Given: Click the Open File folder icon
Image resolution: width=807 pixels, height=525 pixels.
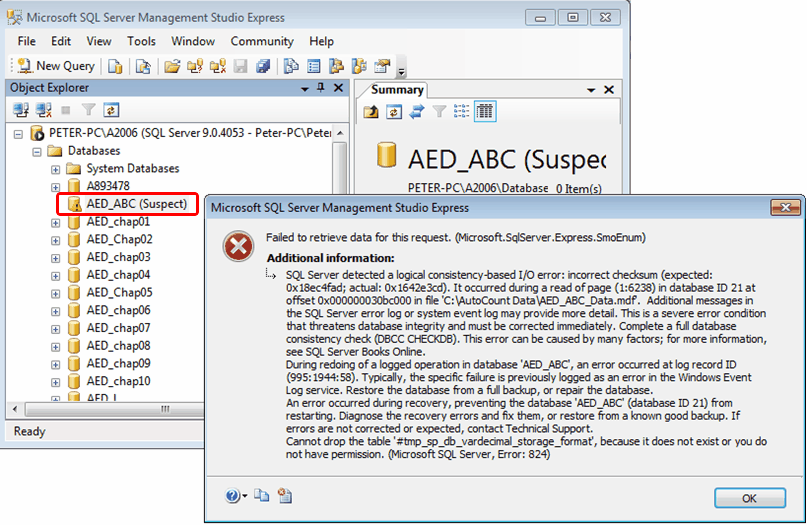Looking at the screenshot, I should [x=172, y=66].
